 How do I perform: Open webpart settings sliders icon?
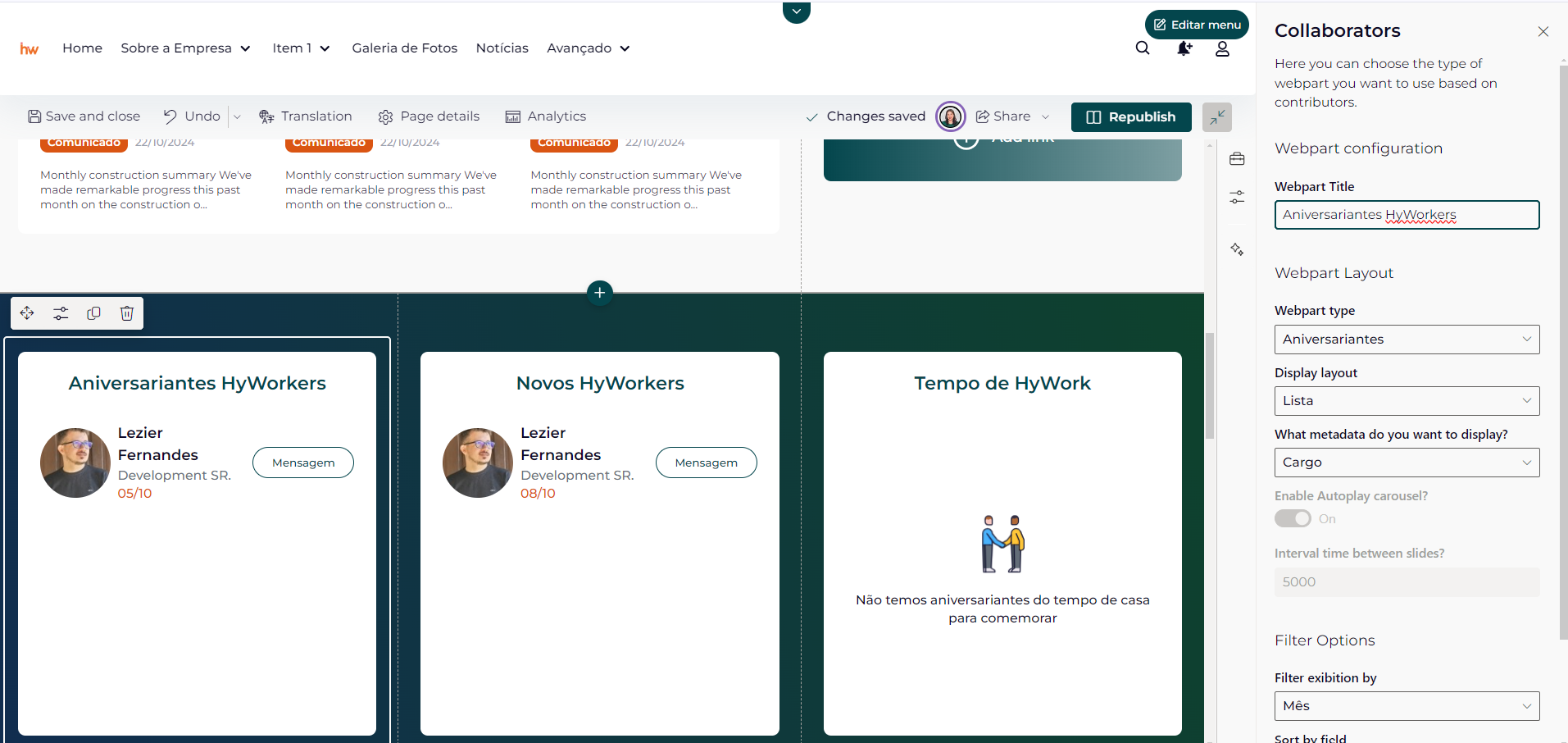[61, 313]
